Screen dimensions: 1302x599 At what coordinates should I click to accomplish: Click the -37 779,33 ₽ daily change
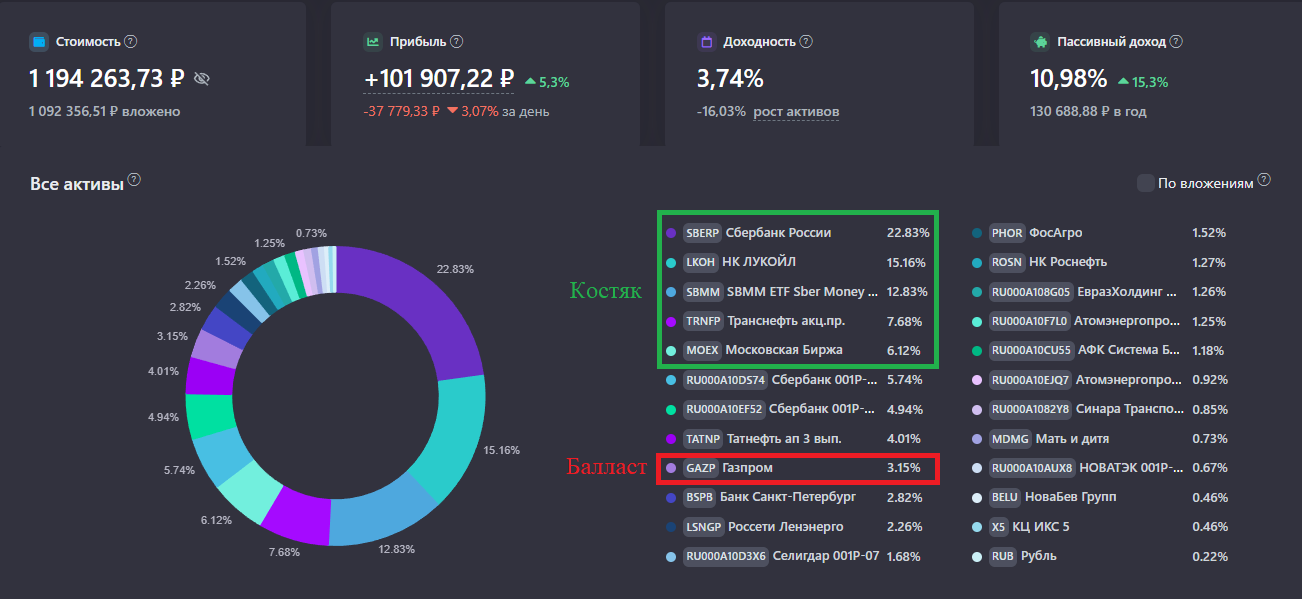pyautogui.click(x=401, y=111)
